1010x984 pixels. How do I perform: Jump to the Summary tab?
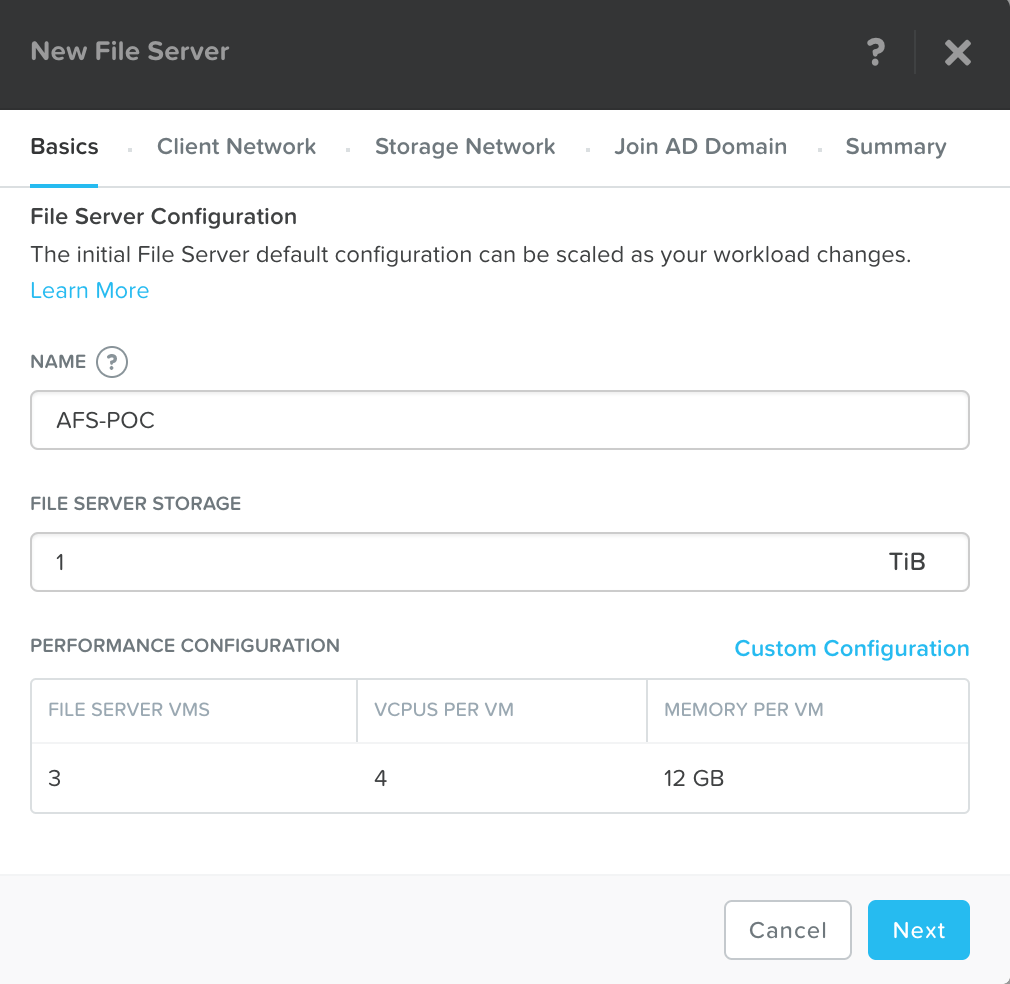click(895, 147)
